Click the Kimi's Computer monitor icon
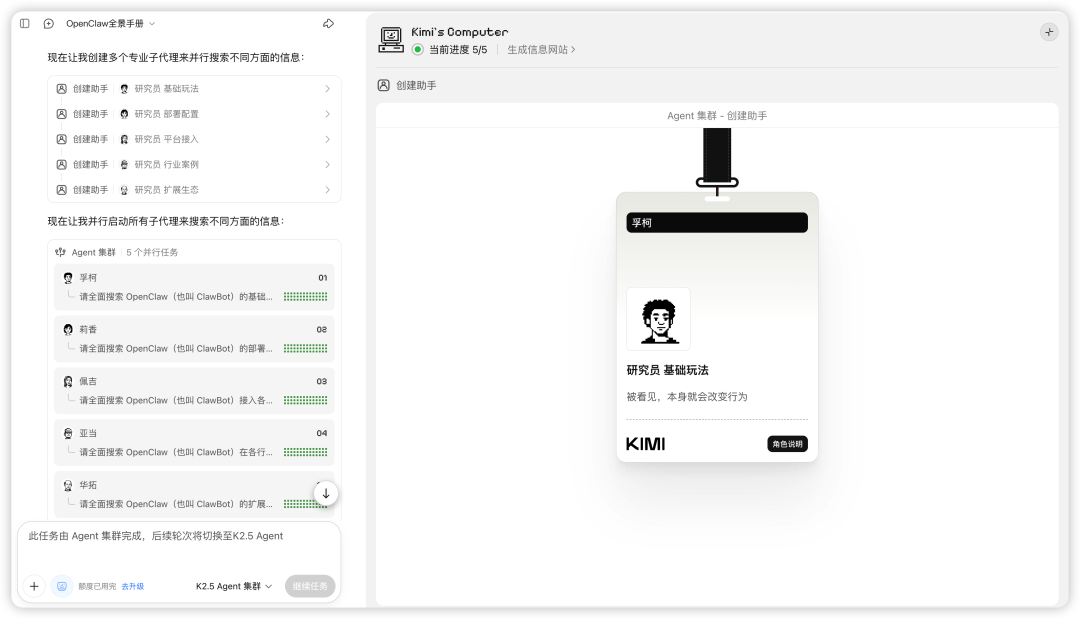This screenshot has height=619, width=1080. click(391, 40)
